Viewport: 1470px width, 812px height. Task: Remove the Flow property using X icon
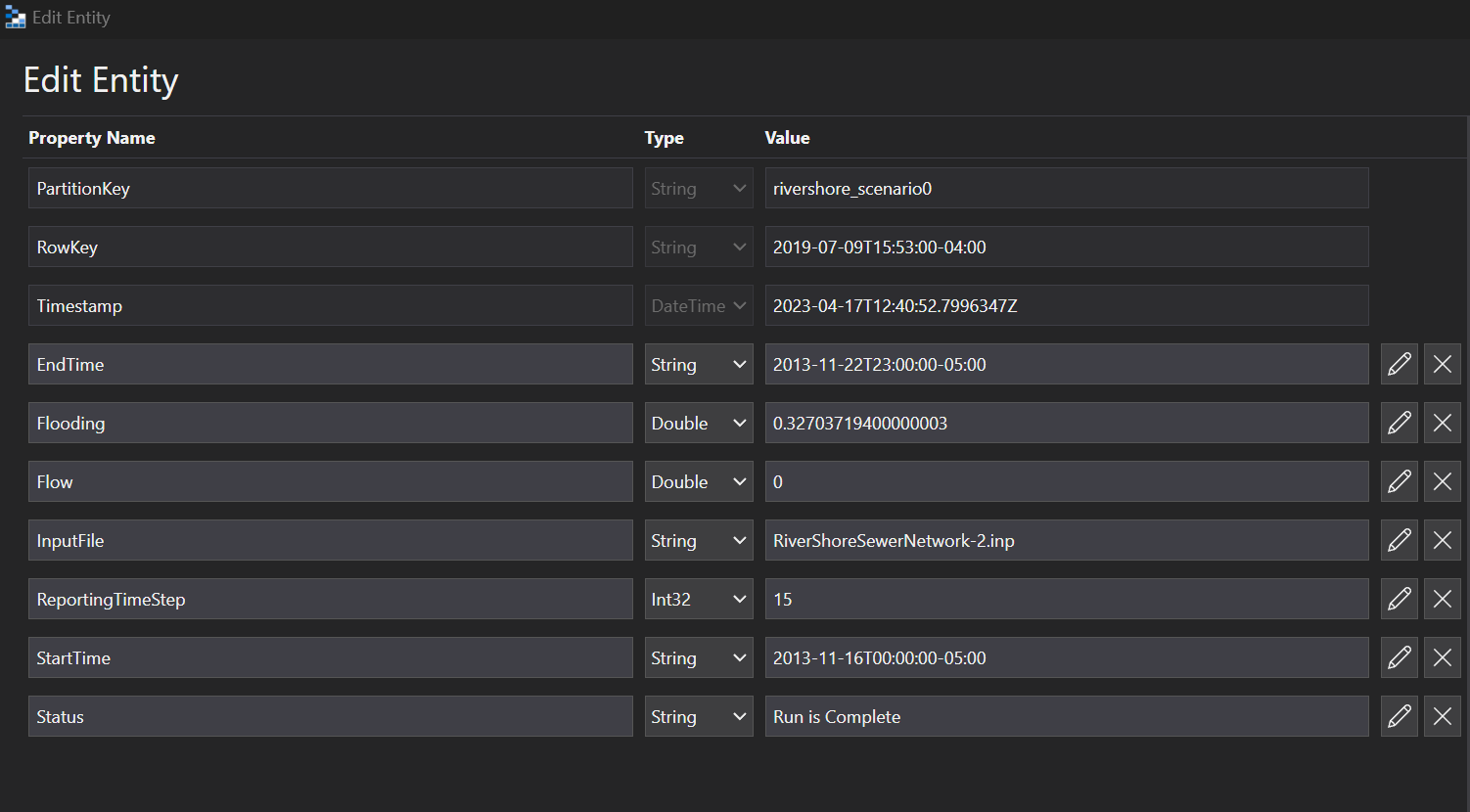(1443, 481)
